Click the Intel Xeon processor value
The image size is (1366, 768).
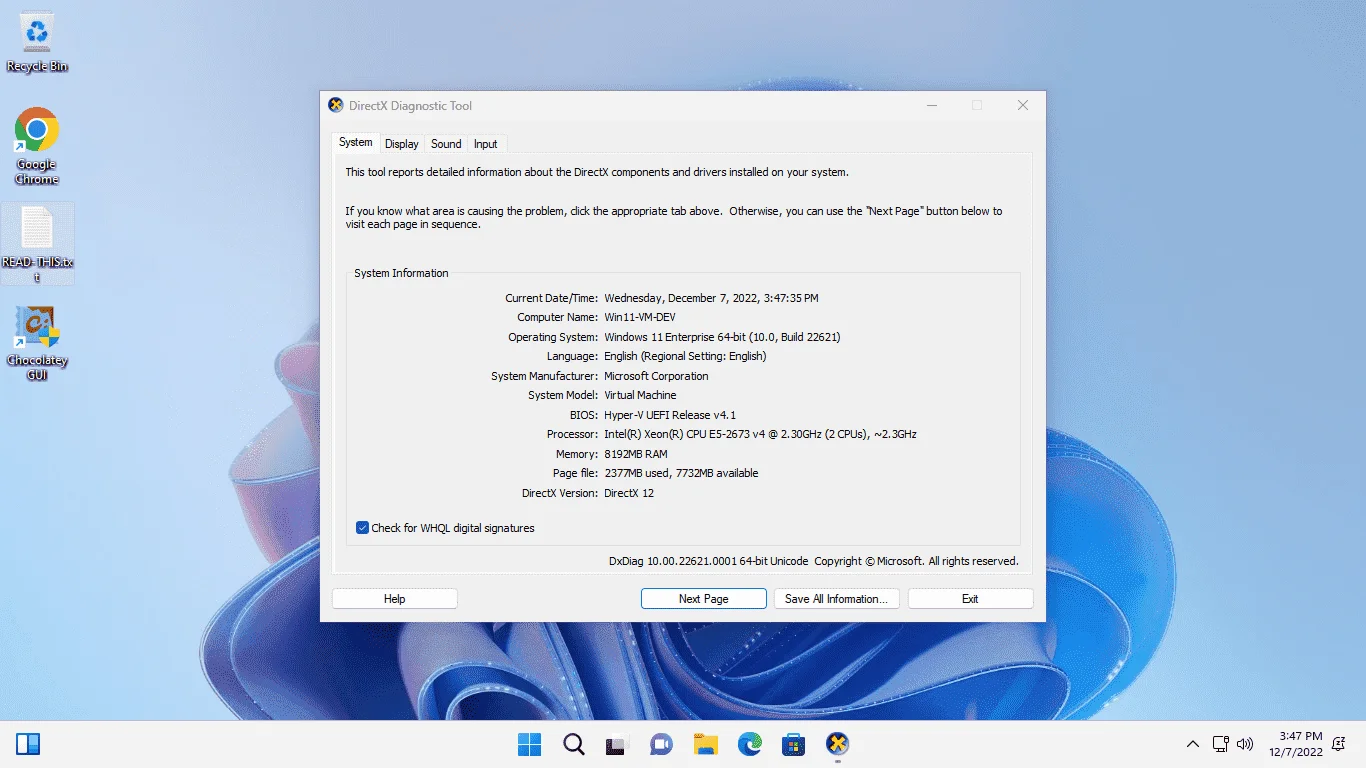point(760,434)
